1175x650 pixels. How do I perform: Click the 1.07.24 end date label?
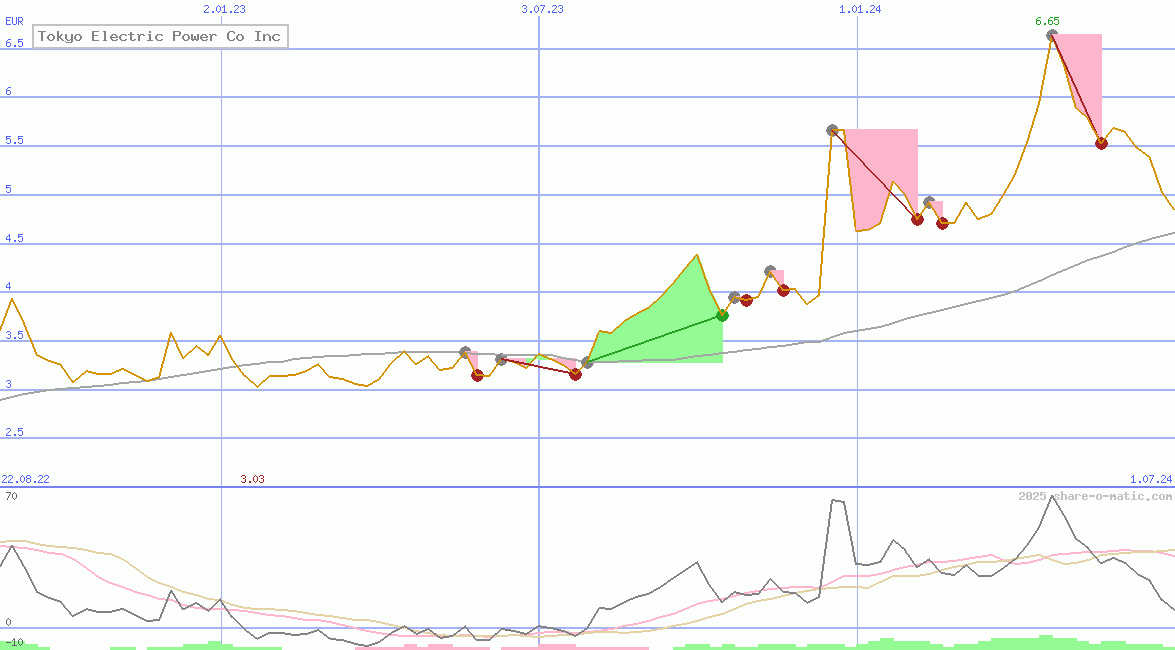(x=1151, y=479)
